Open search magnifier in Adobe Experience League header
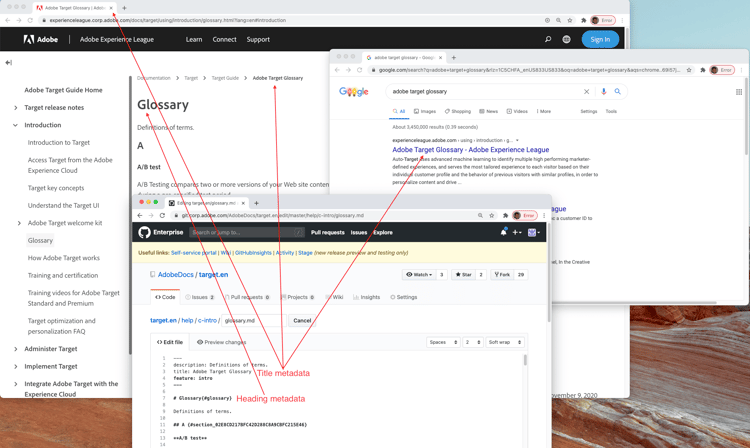 click(548, 39)
